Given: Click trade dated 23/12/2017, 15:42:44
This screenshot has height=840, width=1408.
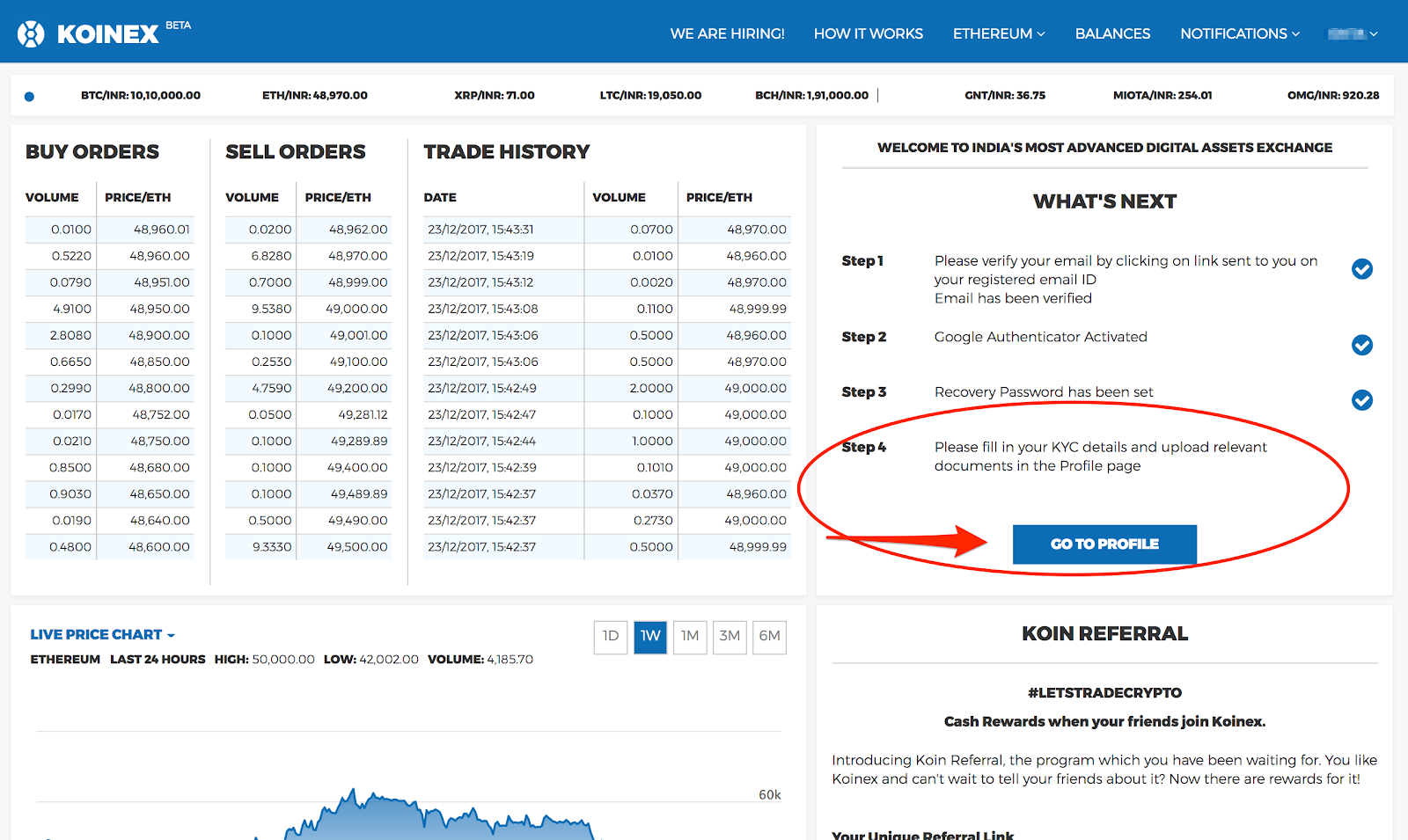Looking at the screenshot, I should point(482,441).
